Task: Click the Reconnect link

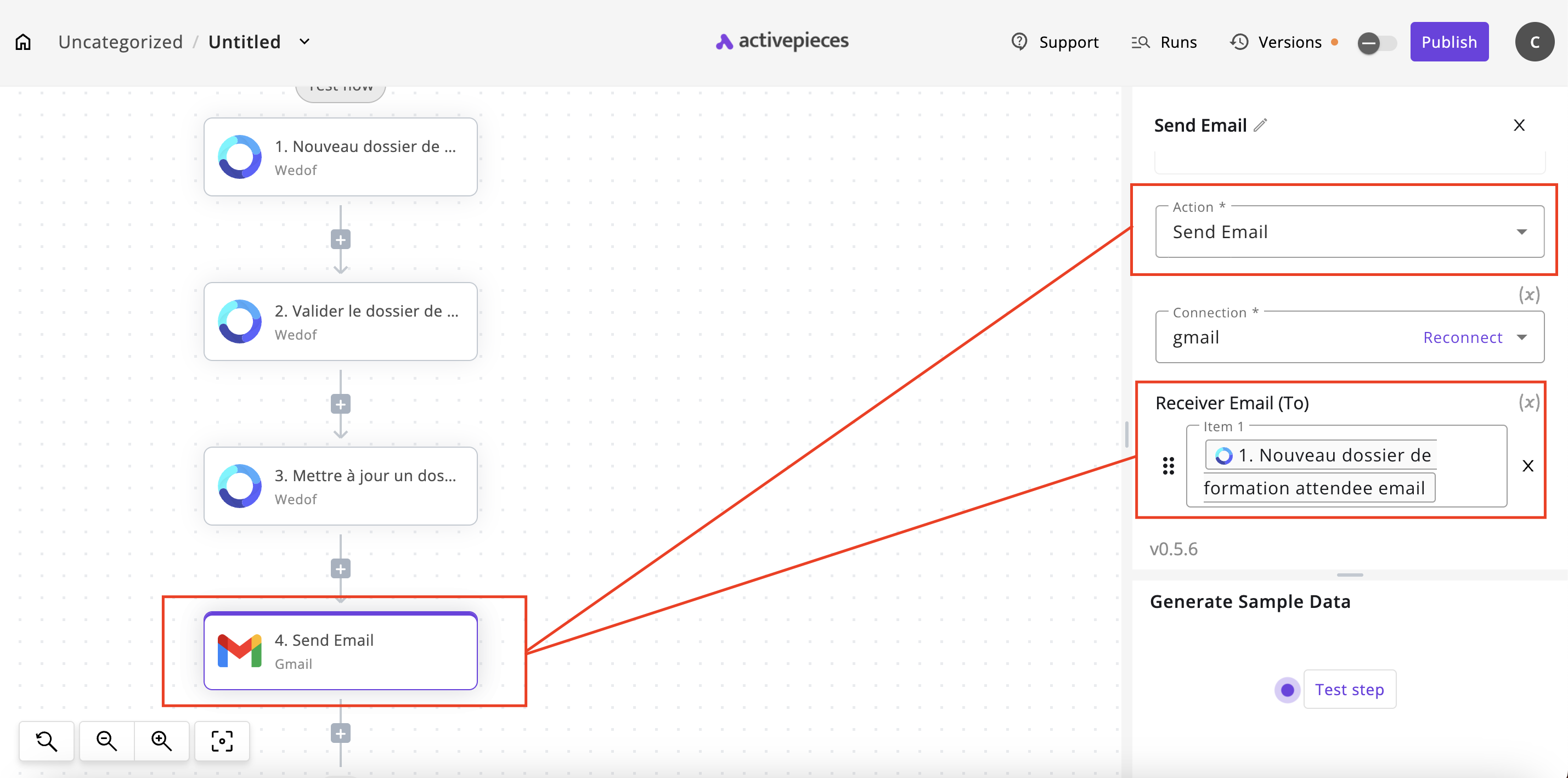Action: (x=1462, y=337)
